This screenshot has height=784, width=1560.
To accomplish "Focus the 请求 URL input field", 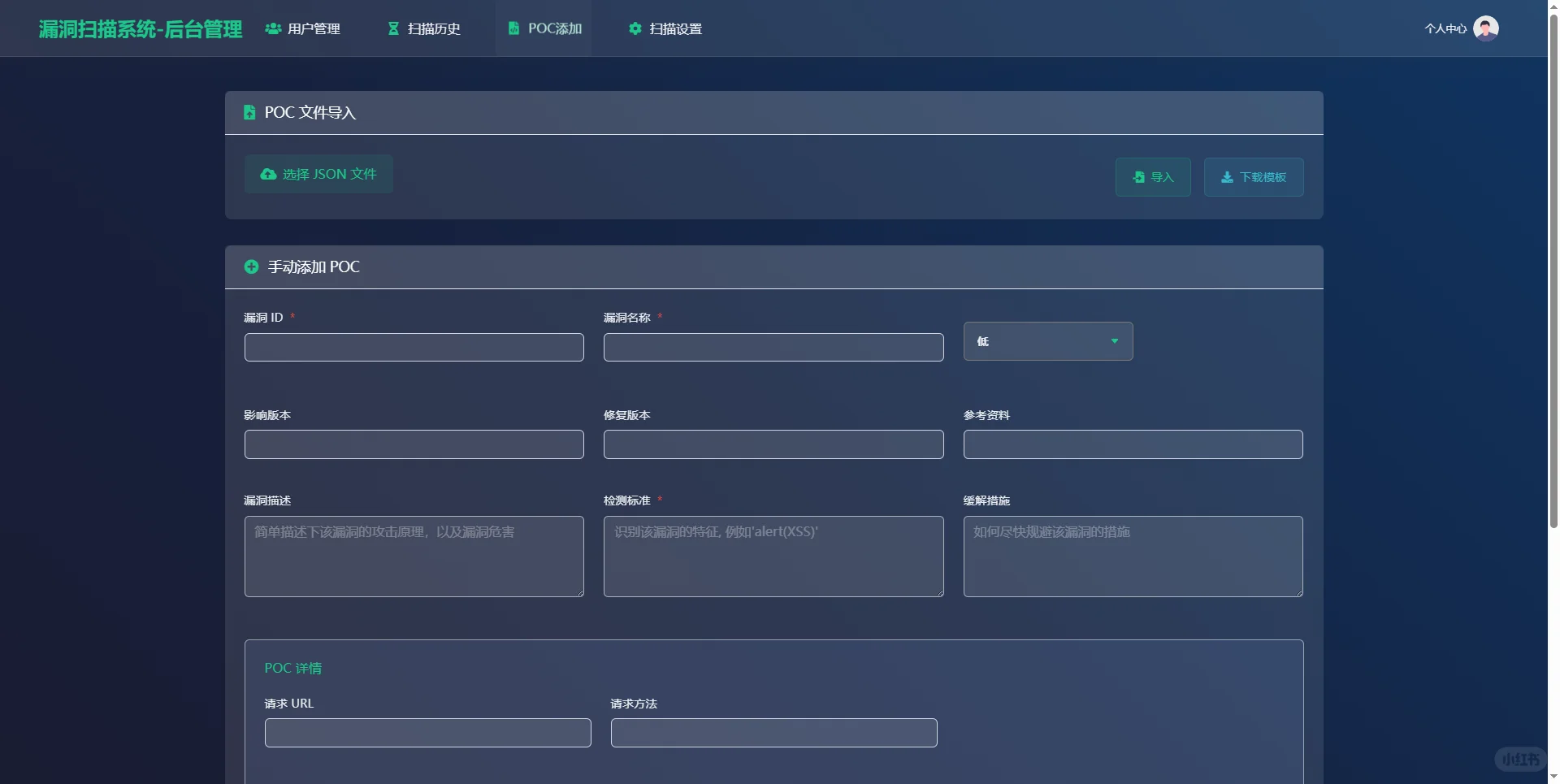I will pyautogui.click(x=428, y=733).
